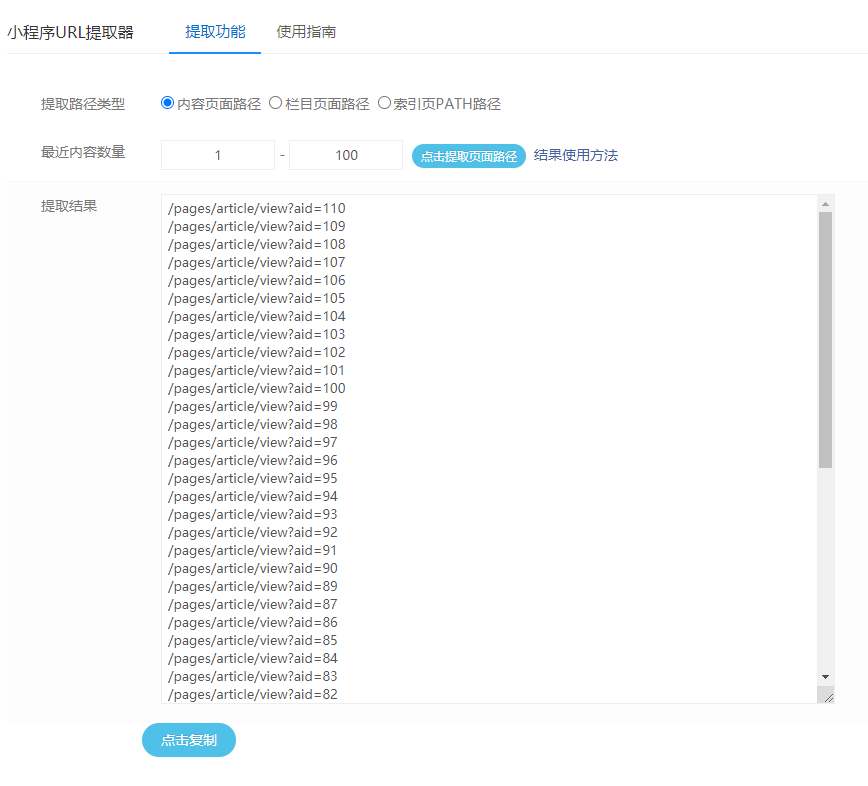This screenshot has height=786, width=868.
Task: Click line /pages/article/view?aid=108
Action: pos(256,245)
